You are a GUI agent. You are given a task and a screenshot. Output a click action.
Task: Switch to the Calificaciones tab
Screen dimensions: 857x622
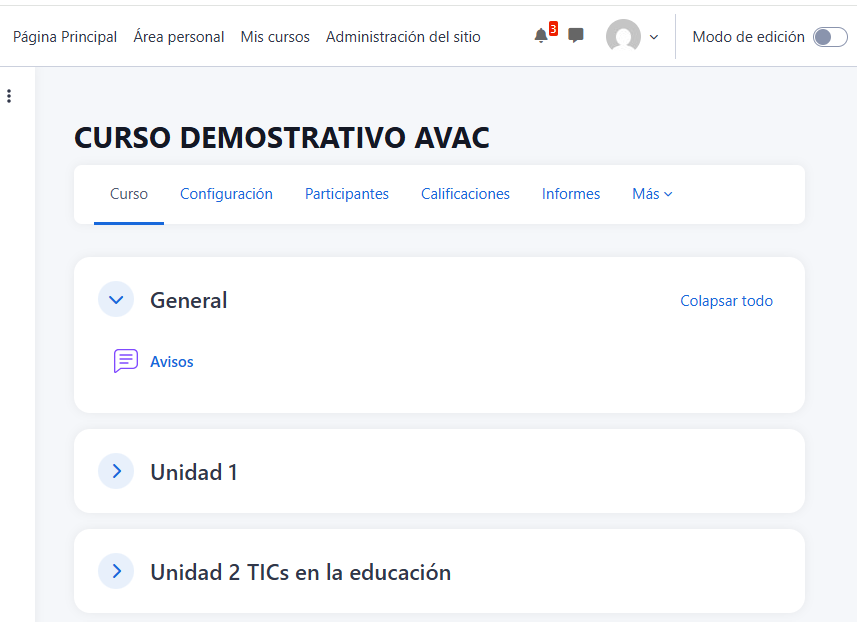click(x=465, y=194)
